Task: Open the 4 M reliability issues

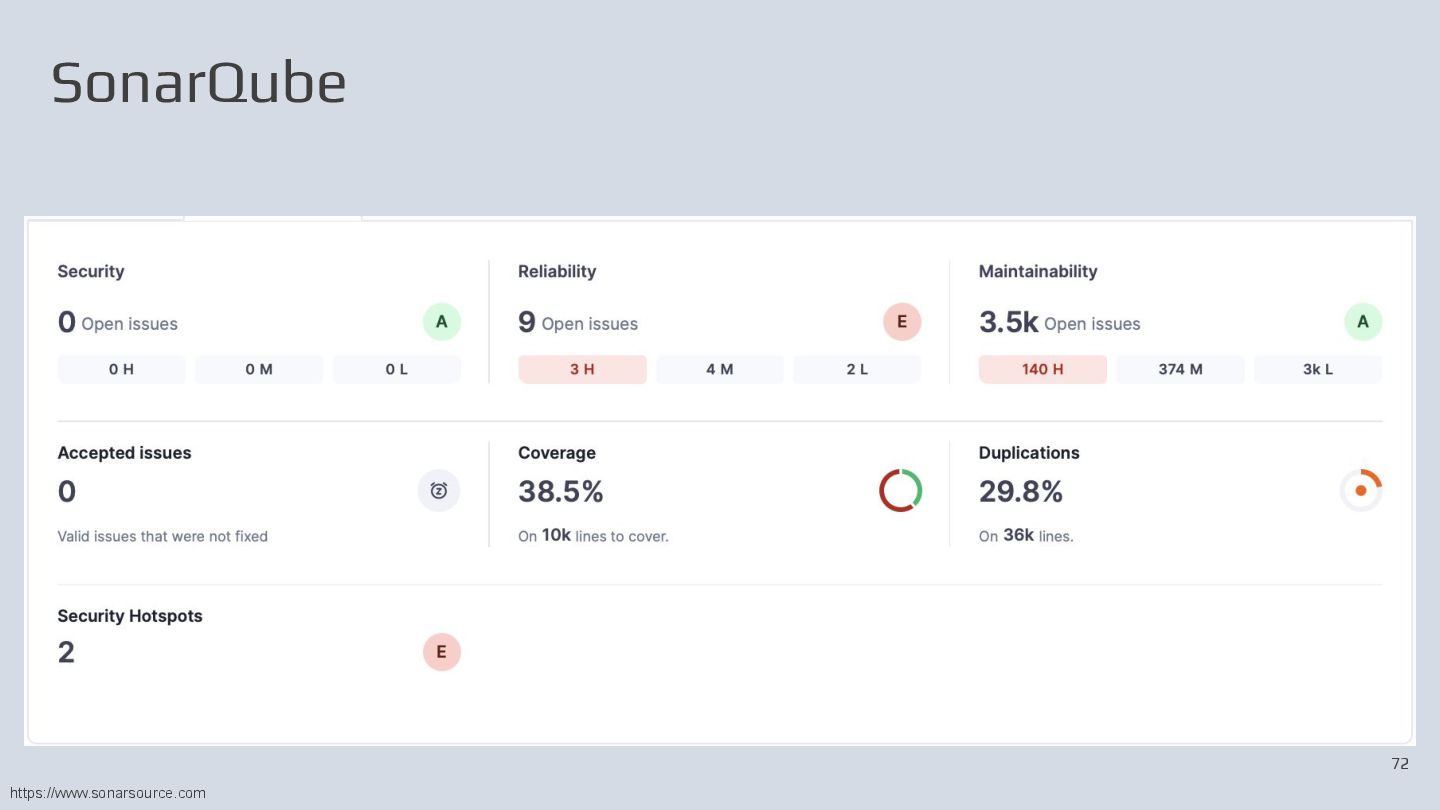Action: 719,369
